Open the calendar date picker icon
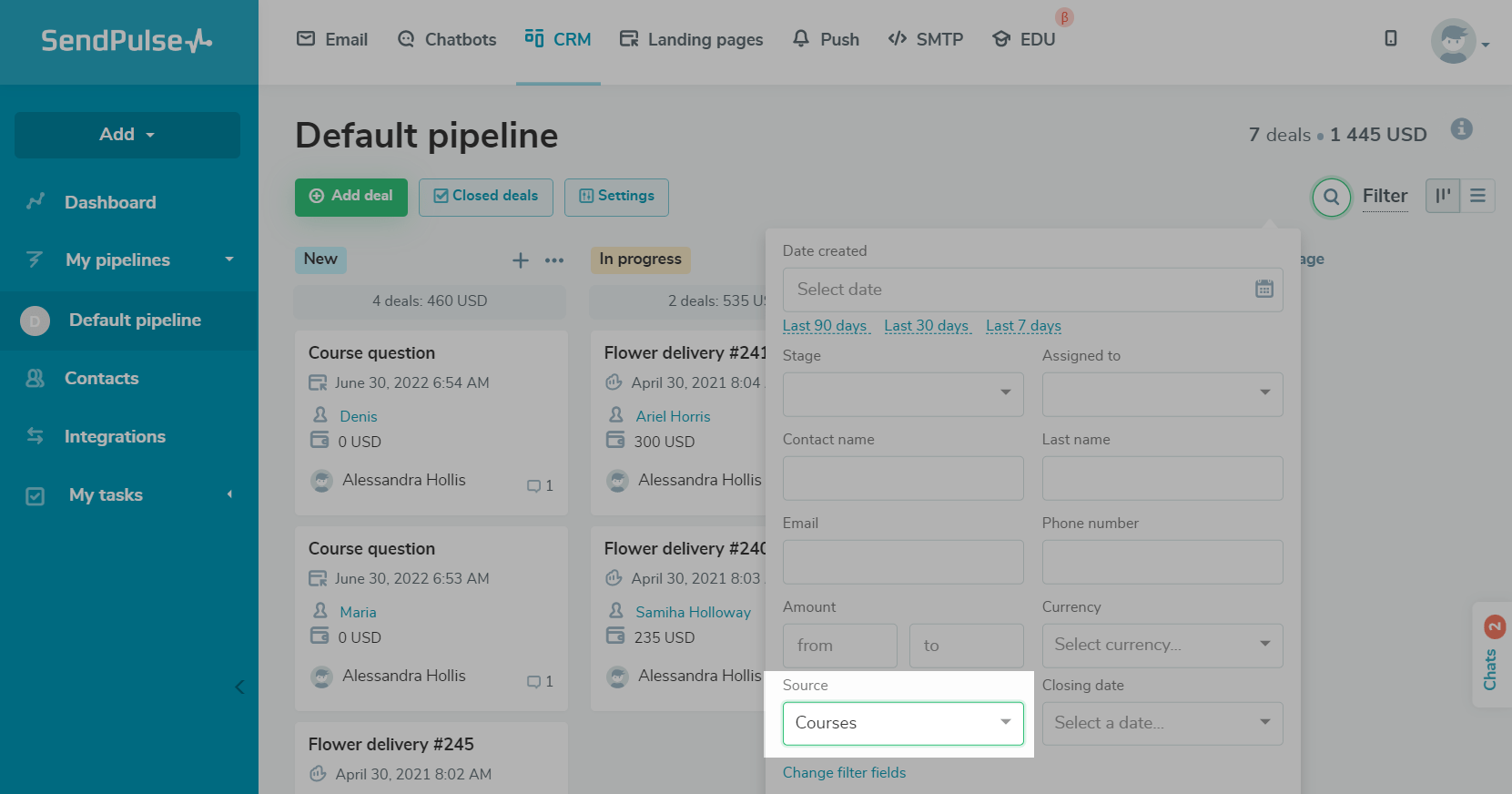The width and height of the screenshot is (1512, 794). 1263,290
